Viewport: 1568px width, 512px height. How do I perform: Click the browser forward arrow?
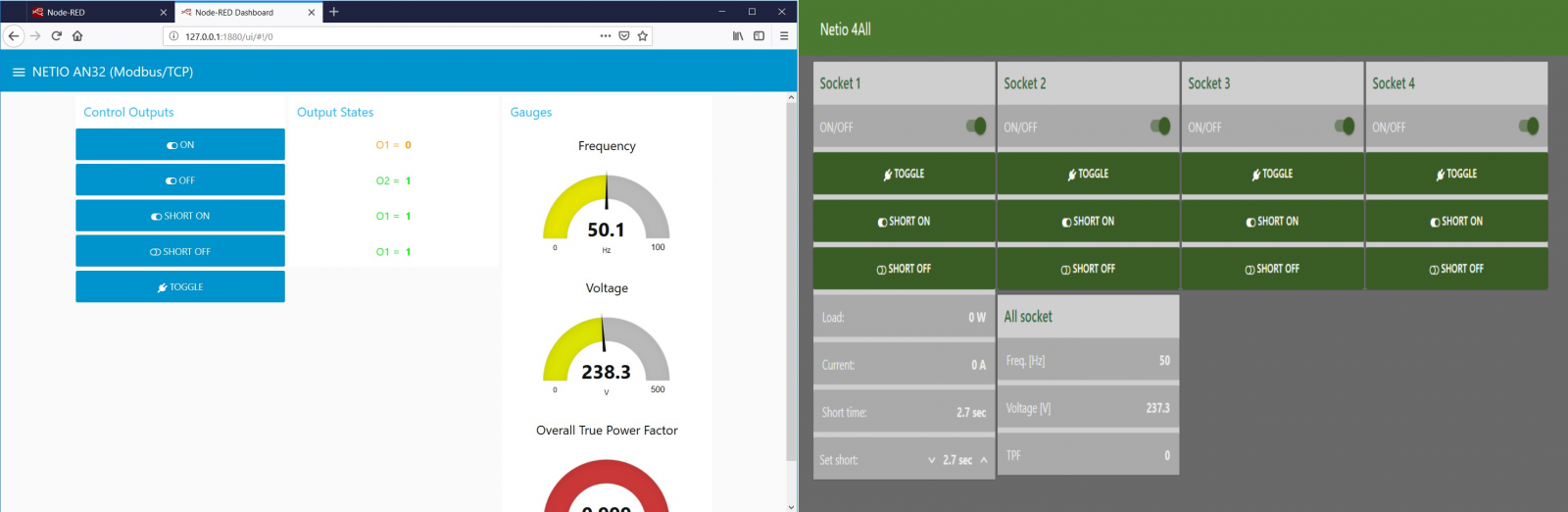pyautogui.click(x=35, y=36)
